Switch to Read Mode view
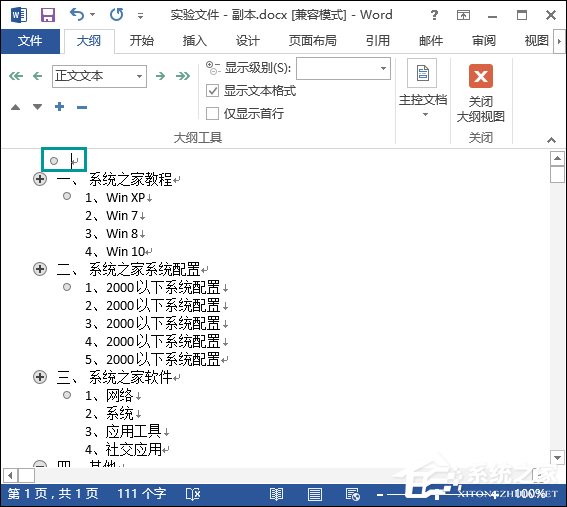 click(x=276, y=494)
